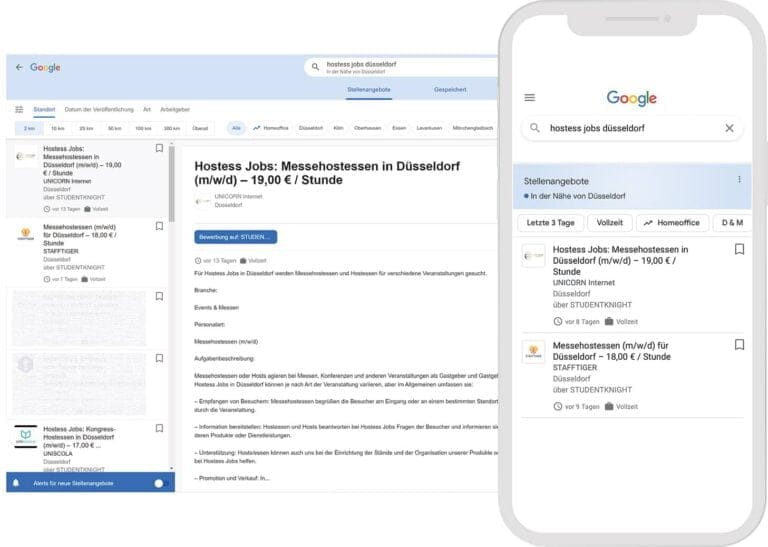Open the hamburger menu on the phone
This screenshot has height=547, width=768.
click(x=529, y=97)
